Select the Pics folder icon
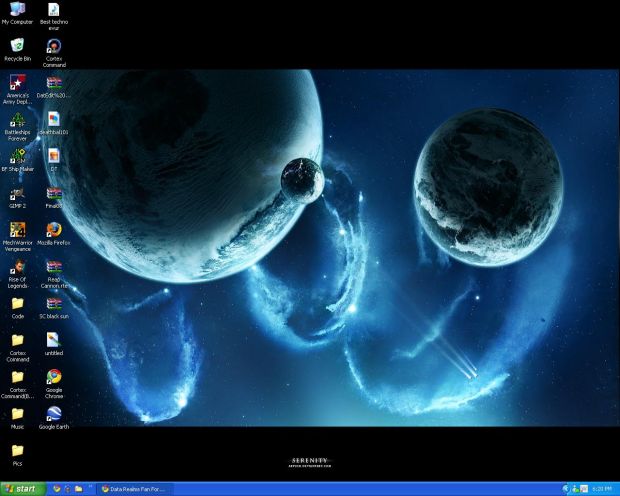620x496 pixels. click(x=17, y=455)
